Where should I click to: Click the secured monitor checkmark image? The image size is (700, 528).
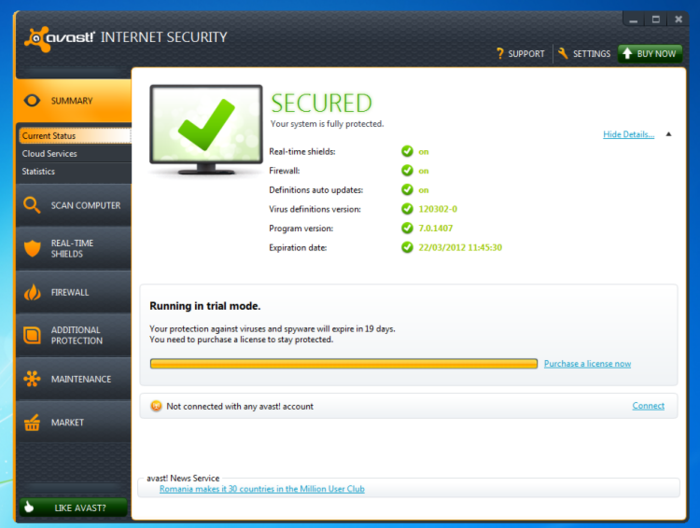click(x=206, y=129)
